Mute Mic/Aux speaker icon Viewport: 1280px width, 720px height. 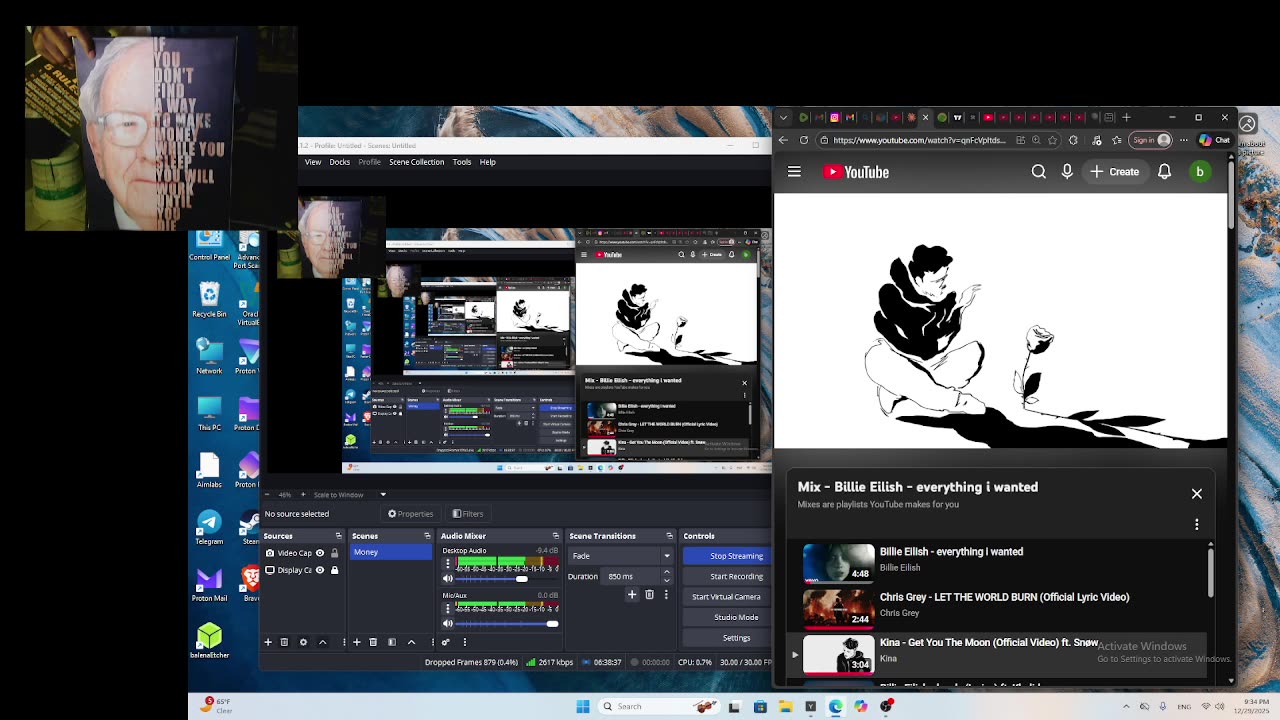(x=448, y=624)
